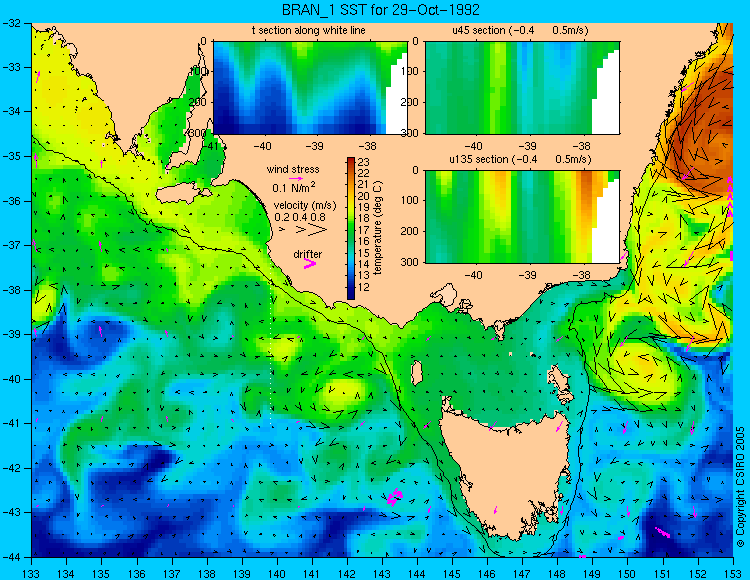750x580 pixels.
Task: Click the white dotted section line on map
Action: (x=271, y=354)
